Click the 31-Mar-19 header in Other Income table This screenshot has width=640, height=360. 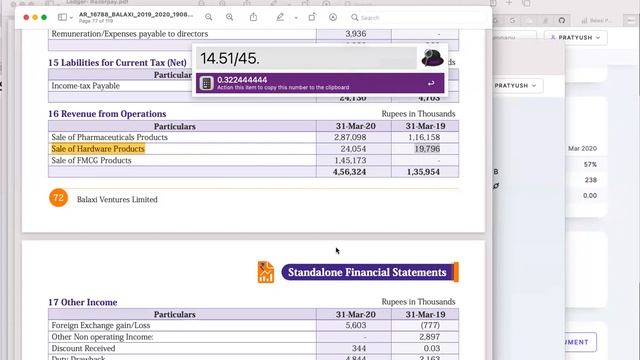[x=425, y=314]
